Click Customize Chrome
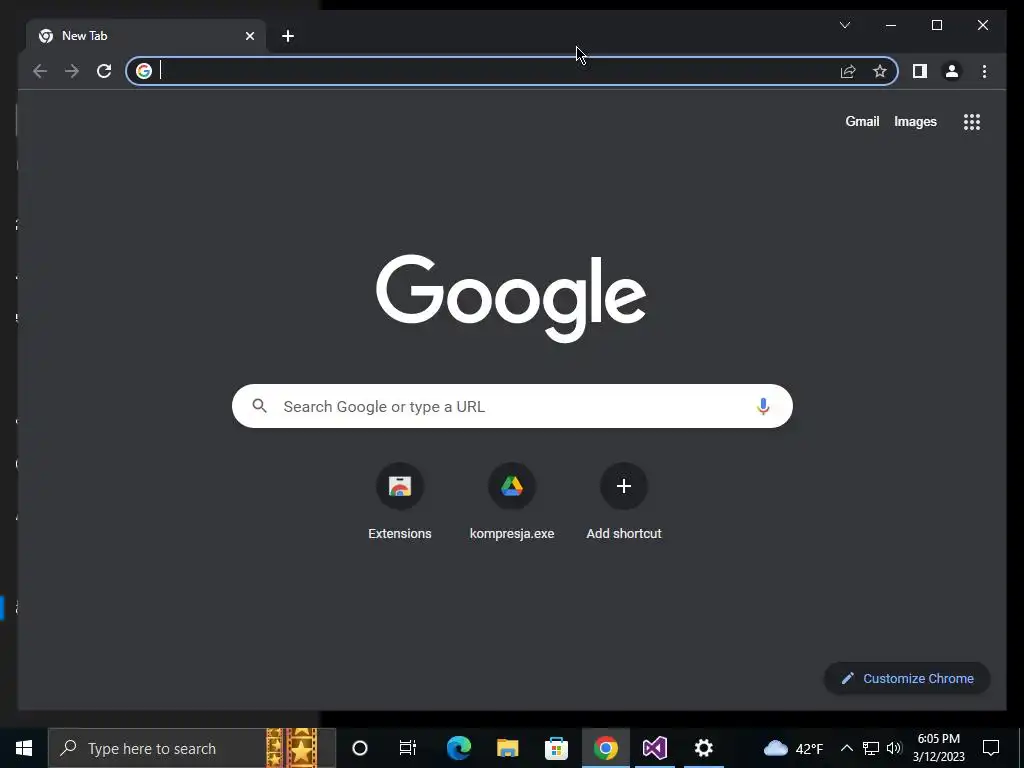 (907, 679)
